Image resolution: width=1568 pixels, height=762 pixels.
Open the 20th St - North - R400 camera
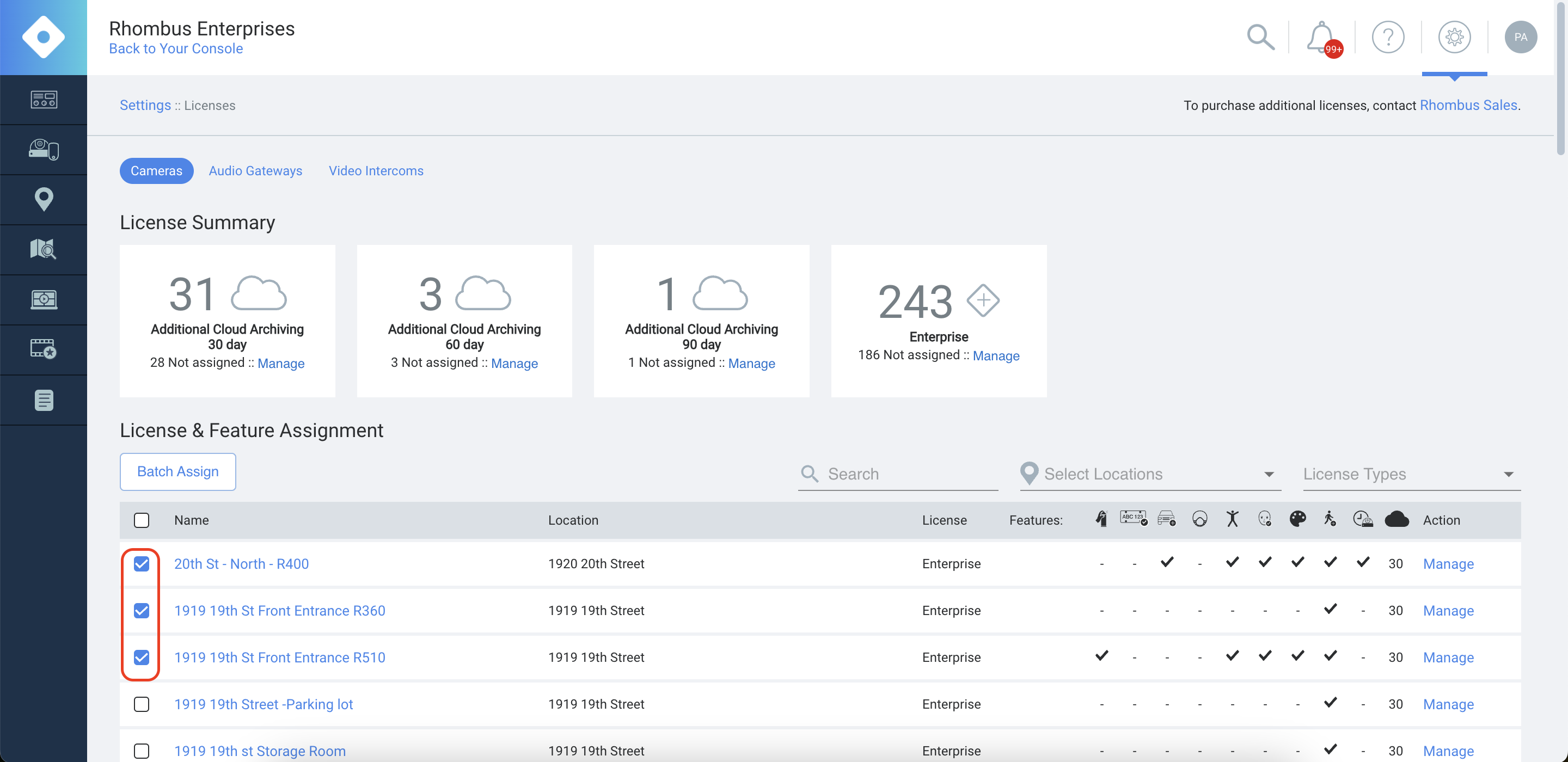point(241,563)
